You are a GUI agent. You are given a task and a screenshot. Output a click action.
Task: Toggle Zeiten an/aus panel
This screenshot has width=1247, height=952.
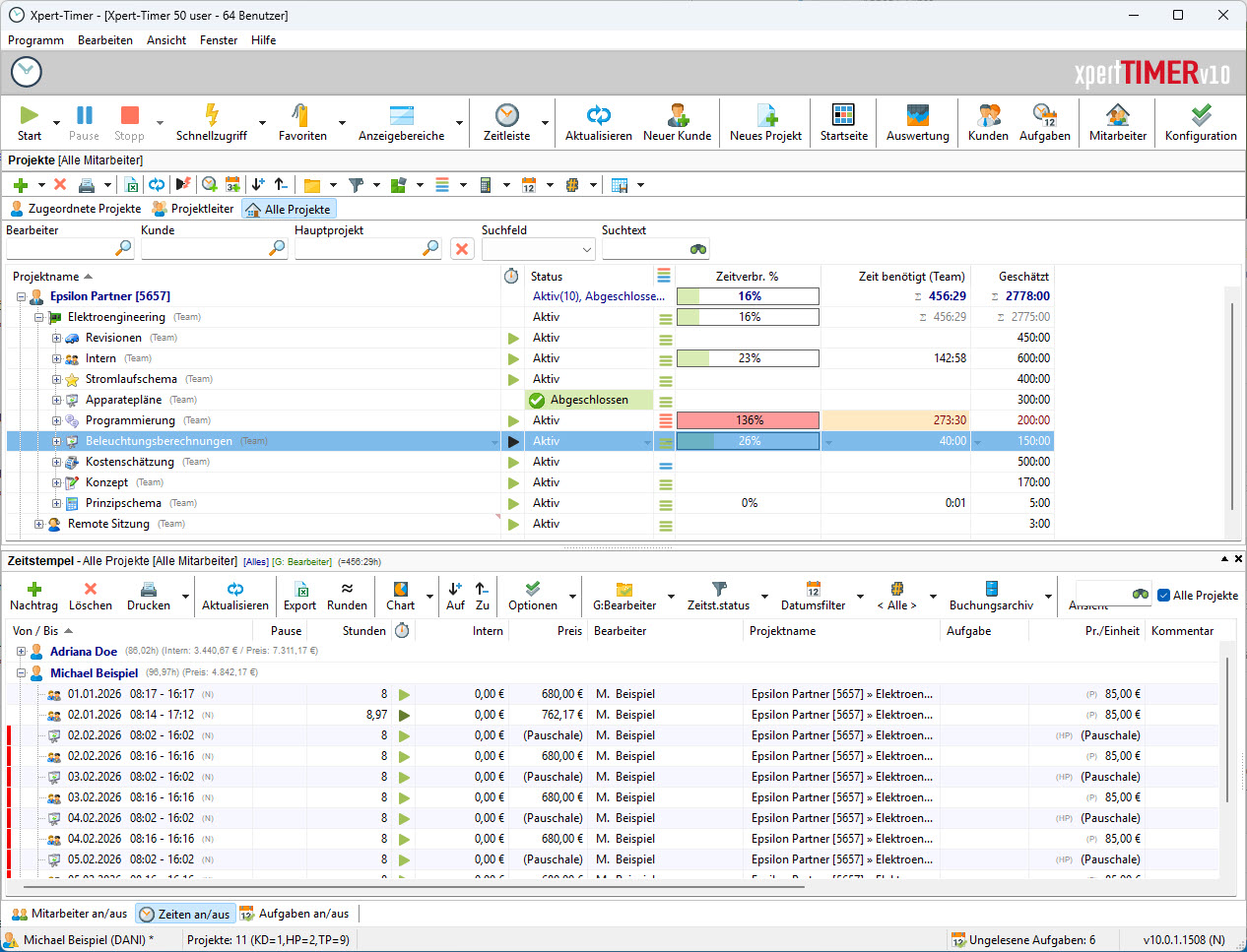[x=185, y=914]
